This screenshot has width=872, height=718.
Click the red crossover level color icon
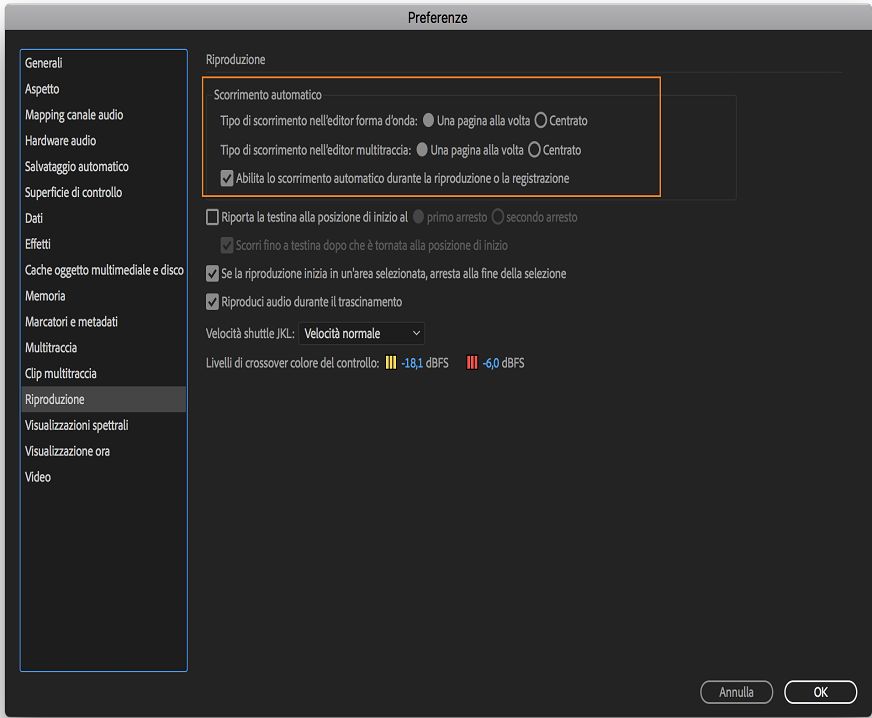tap(472, 363)
